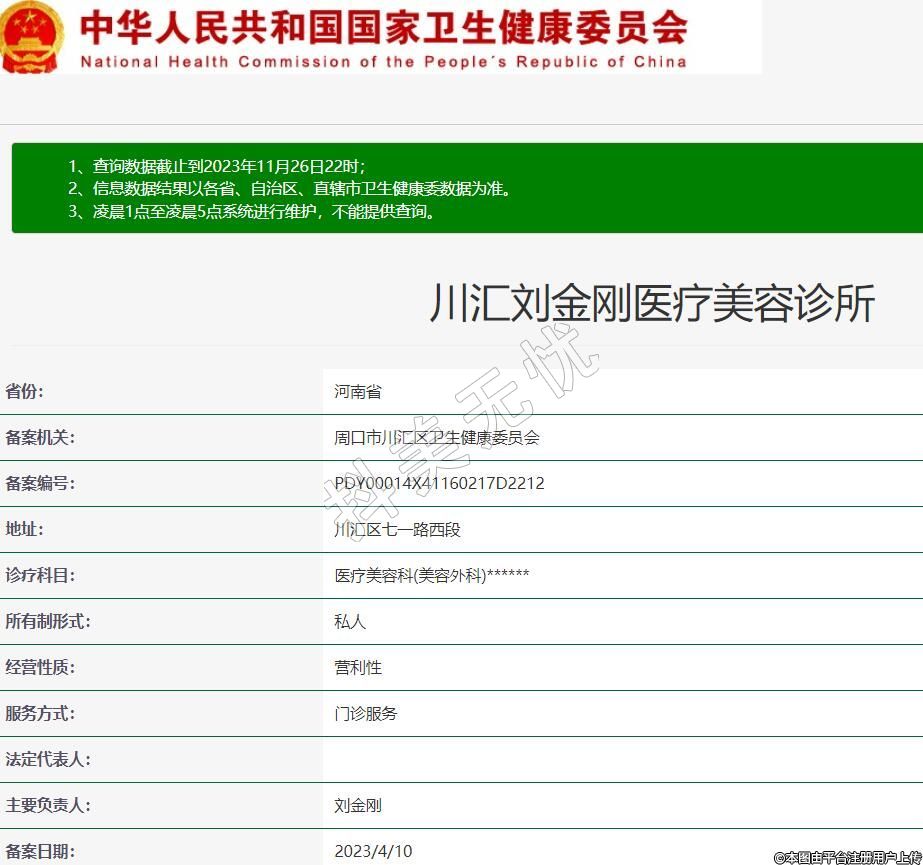Click the address value 川汇区七一路西段
The height and width of the screenshot is (865, 923).
pos(397,529)
